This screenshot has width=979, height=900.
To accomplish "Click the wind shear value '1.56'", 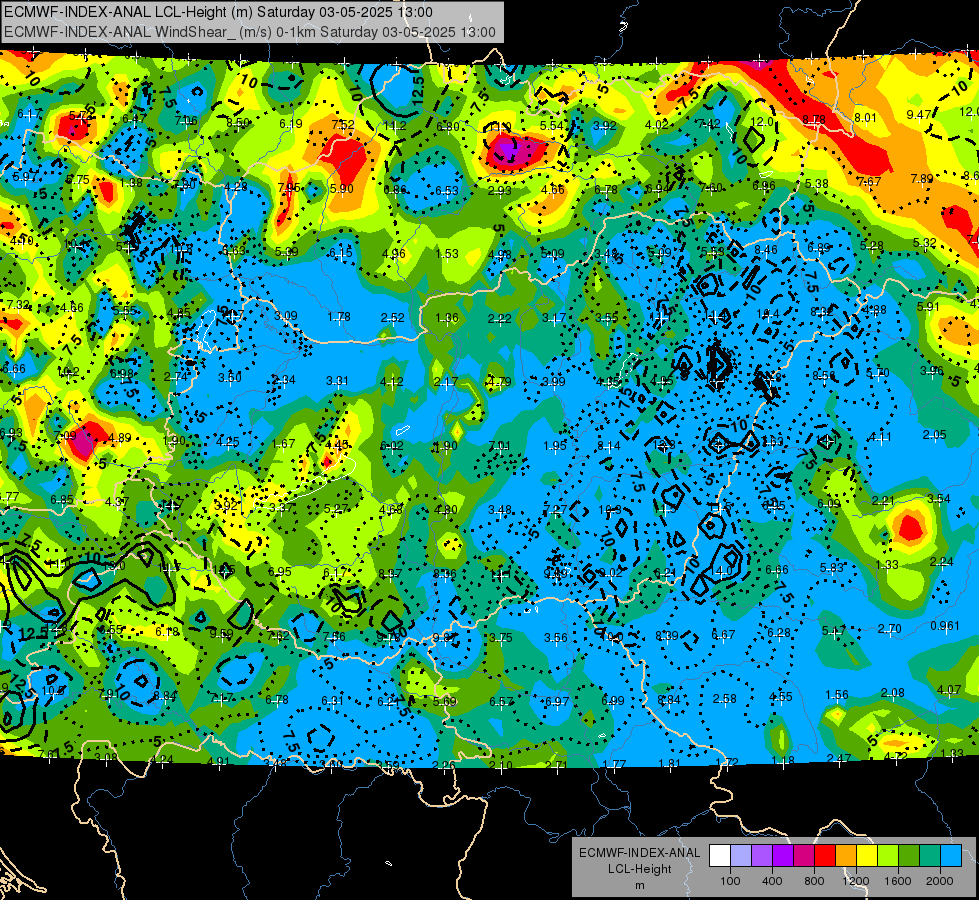I will [837, 695].
